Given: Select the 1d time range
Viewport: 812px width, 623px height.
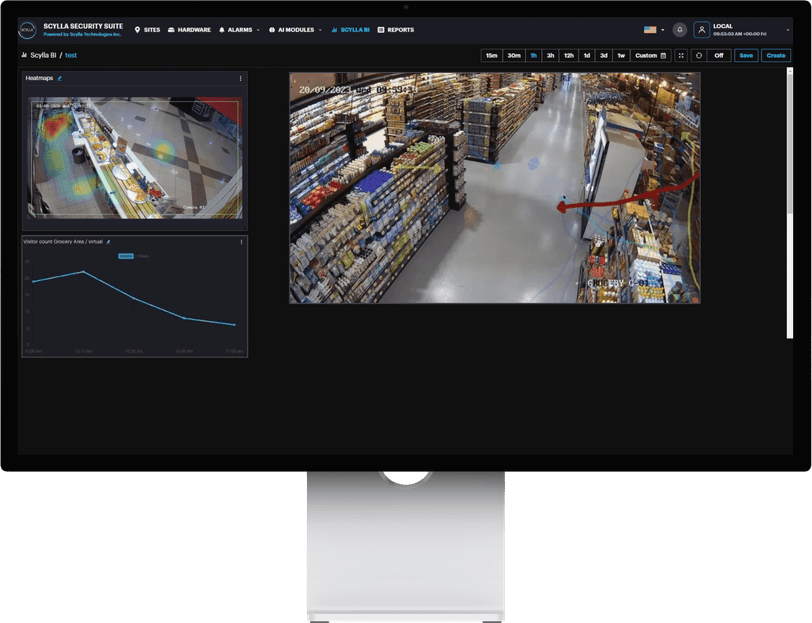Looking at the screenshot, I should click(587, 55).
